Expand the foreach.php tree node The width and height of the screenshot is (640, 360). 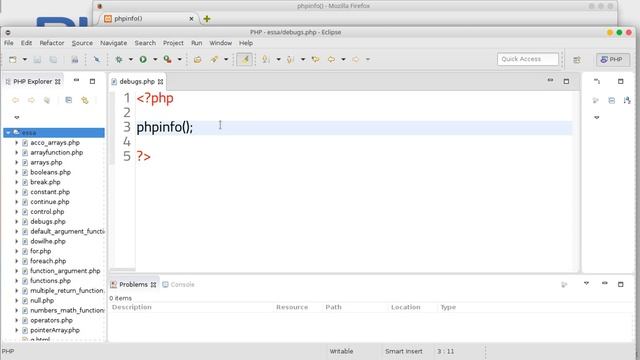[x=17, y=261]
